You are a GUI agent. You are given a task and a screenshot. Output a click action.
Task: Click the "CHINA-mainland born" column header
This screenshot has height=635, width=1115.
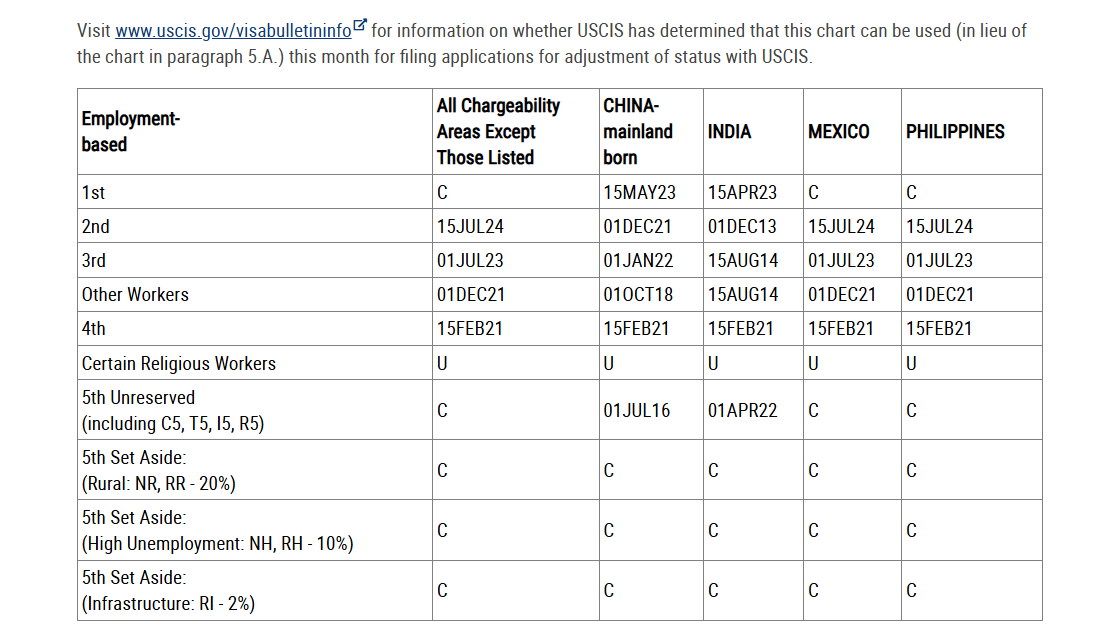coord(638,131)
